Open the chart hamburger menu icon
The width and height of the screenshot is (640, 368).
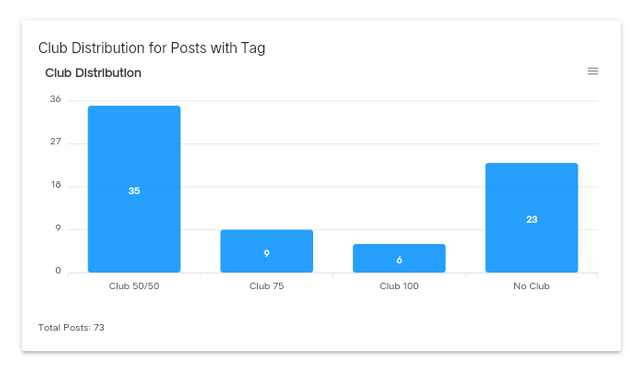point(593,71)
